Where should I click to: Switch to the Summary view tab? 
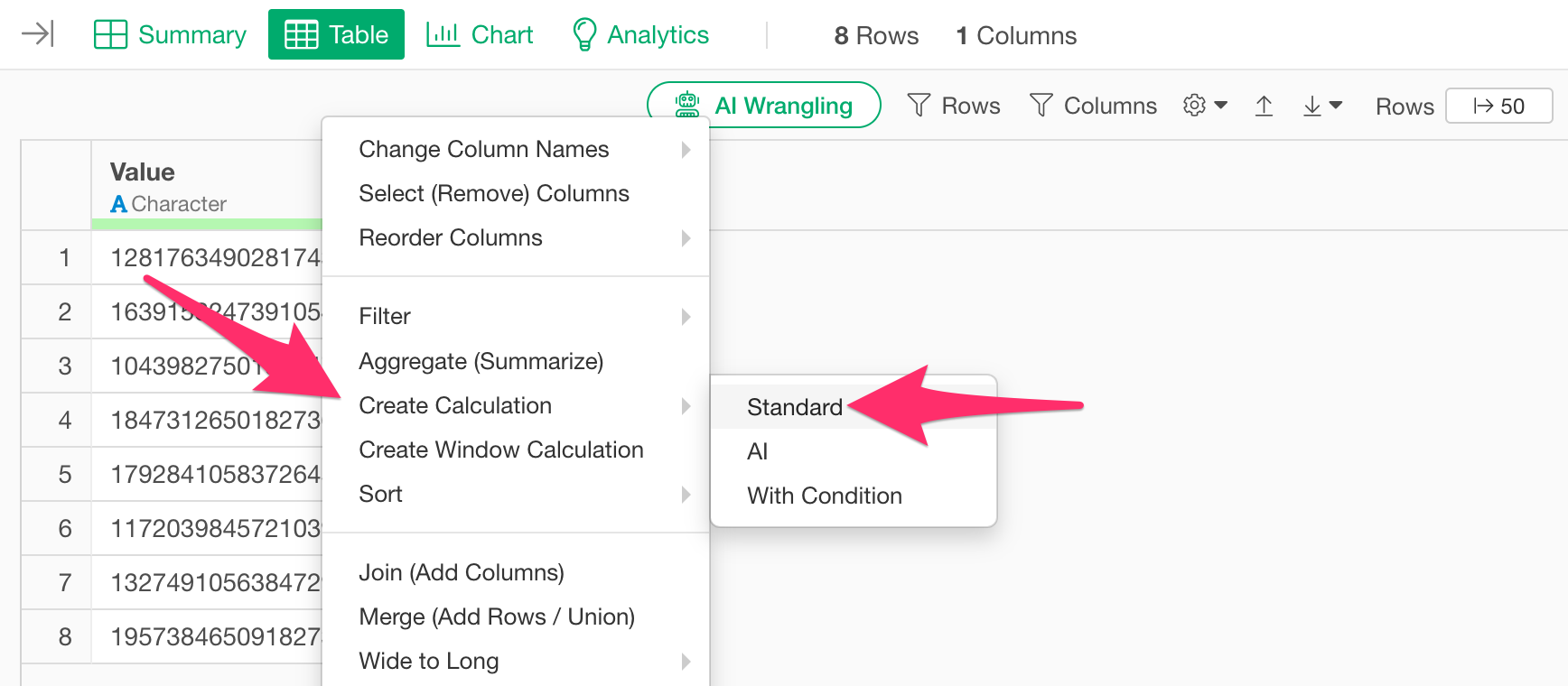[x=170, y=34]
